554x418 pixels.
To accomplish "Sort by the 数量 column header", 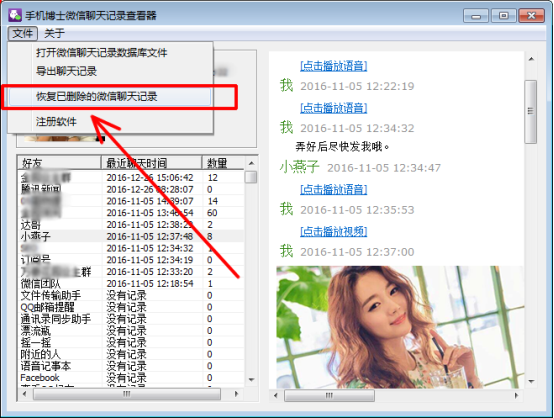I will coord(223,163).
